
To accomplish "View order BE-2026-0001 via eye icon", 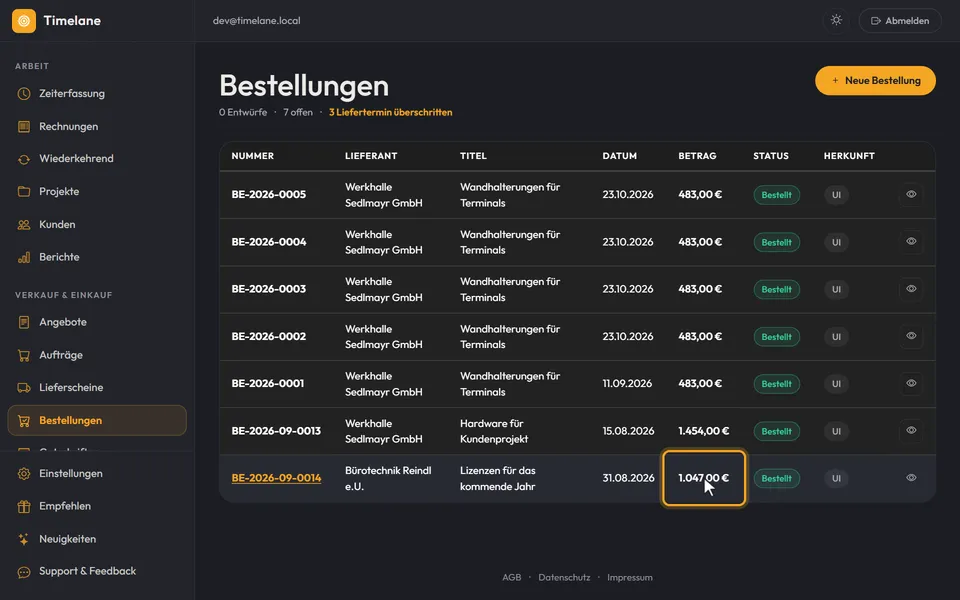I will (x=911, y=383).
